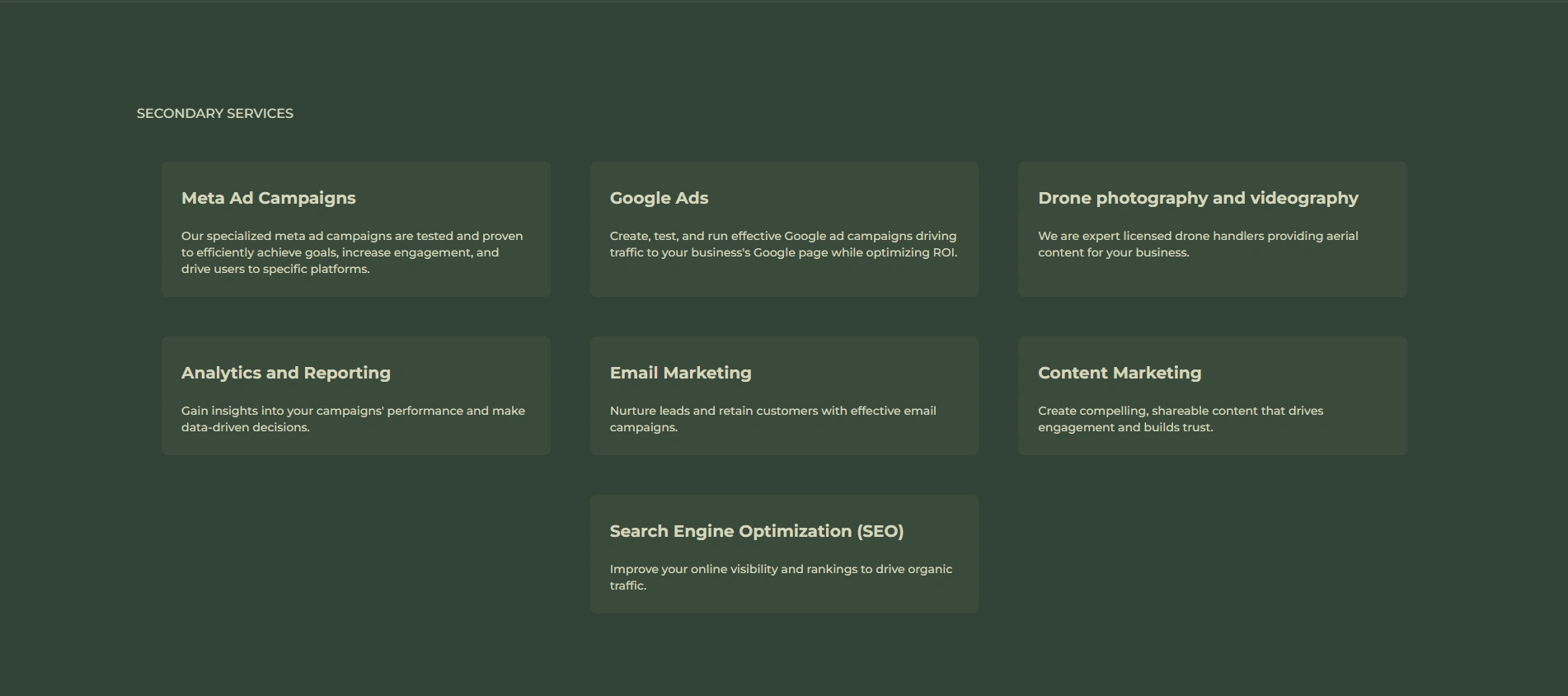Click the Meta ad campaigns description text
The width and height of the screenshot is (1568, 696).
tap(352, 252)
